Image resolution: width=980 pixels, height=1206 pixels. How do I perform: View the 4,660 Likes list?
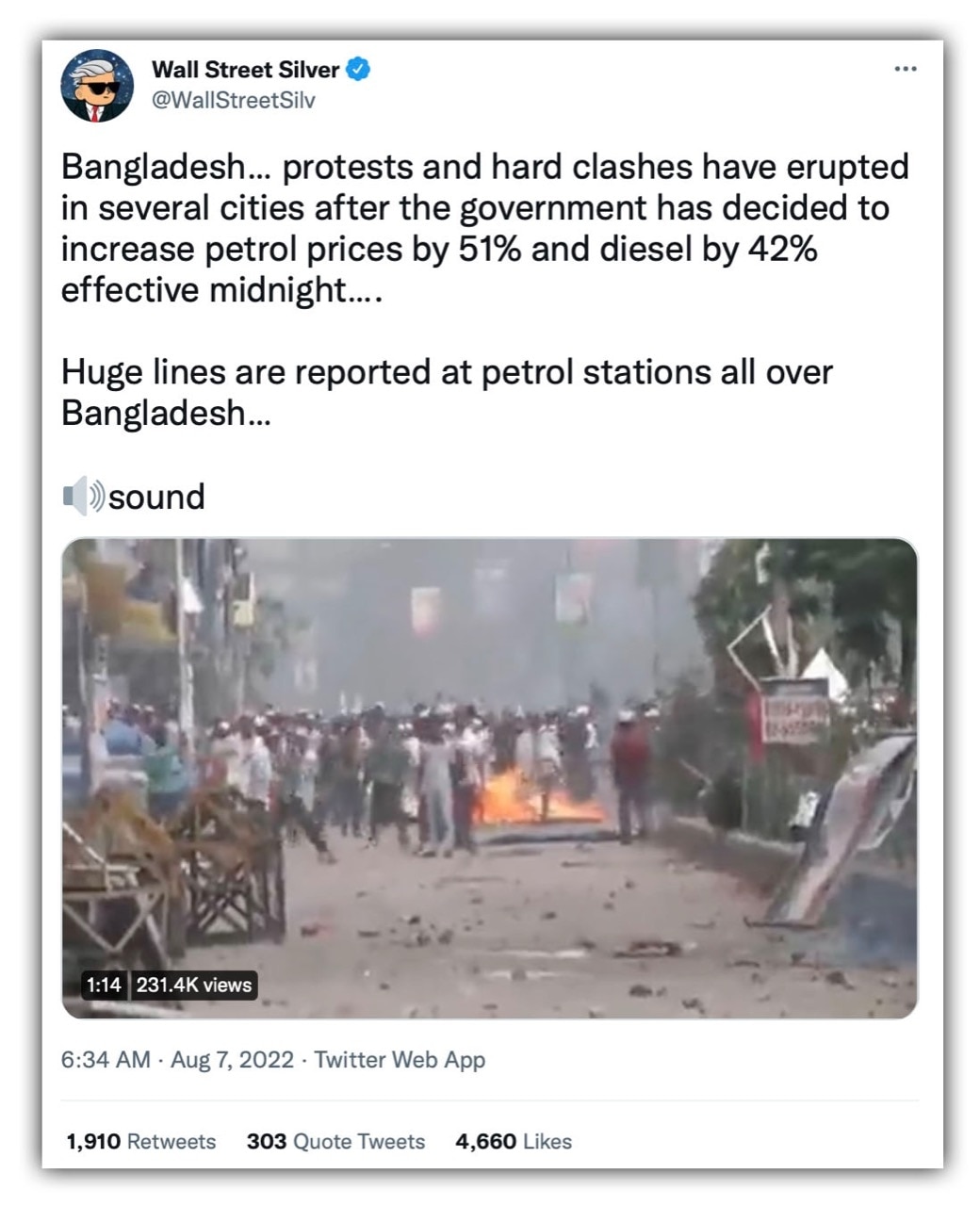[514, 1141]
